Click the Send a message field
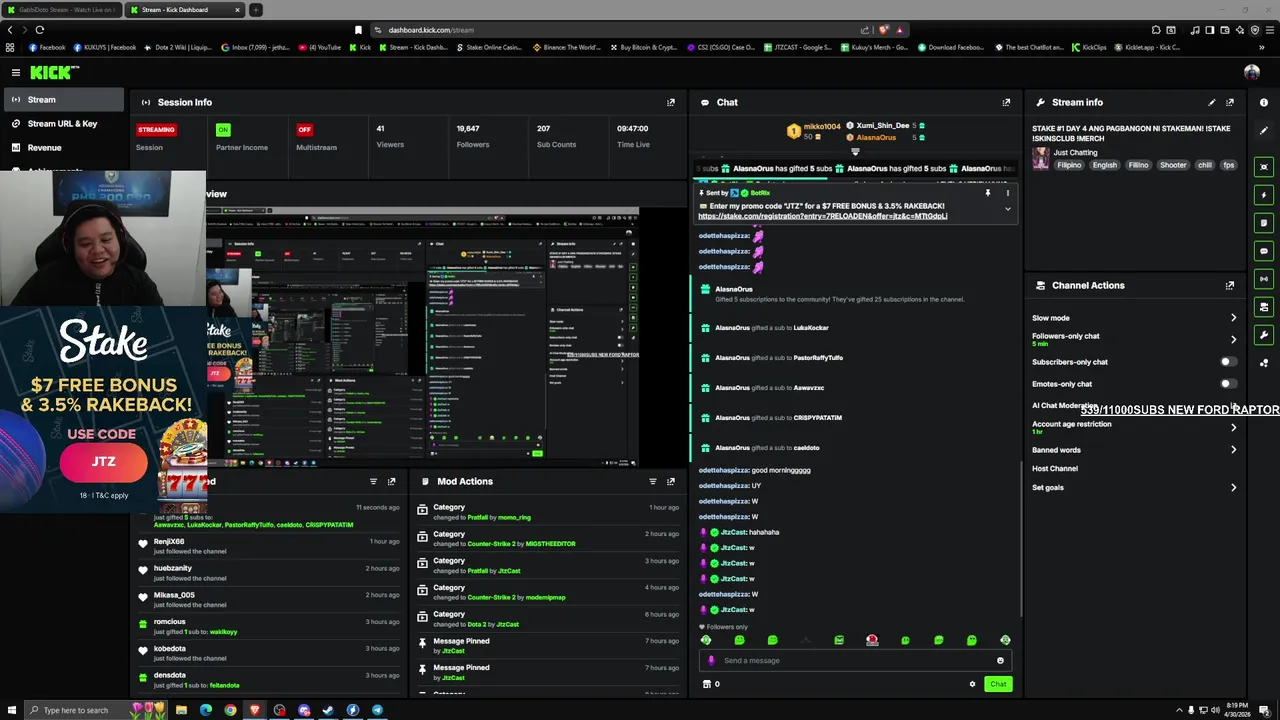1280x720 pixels. (x=855, y=660)
